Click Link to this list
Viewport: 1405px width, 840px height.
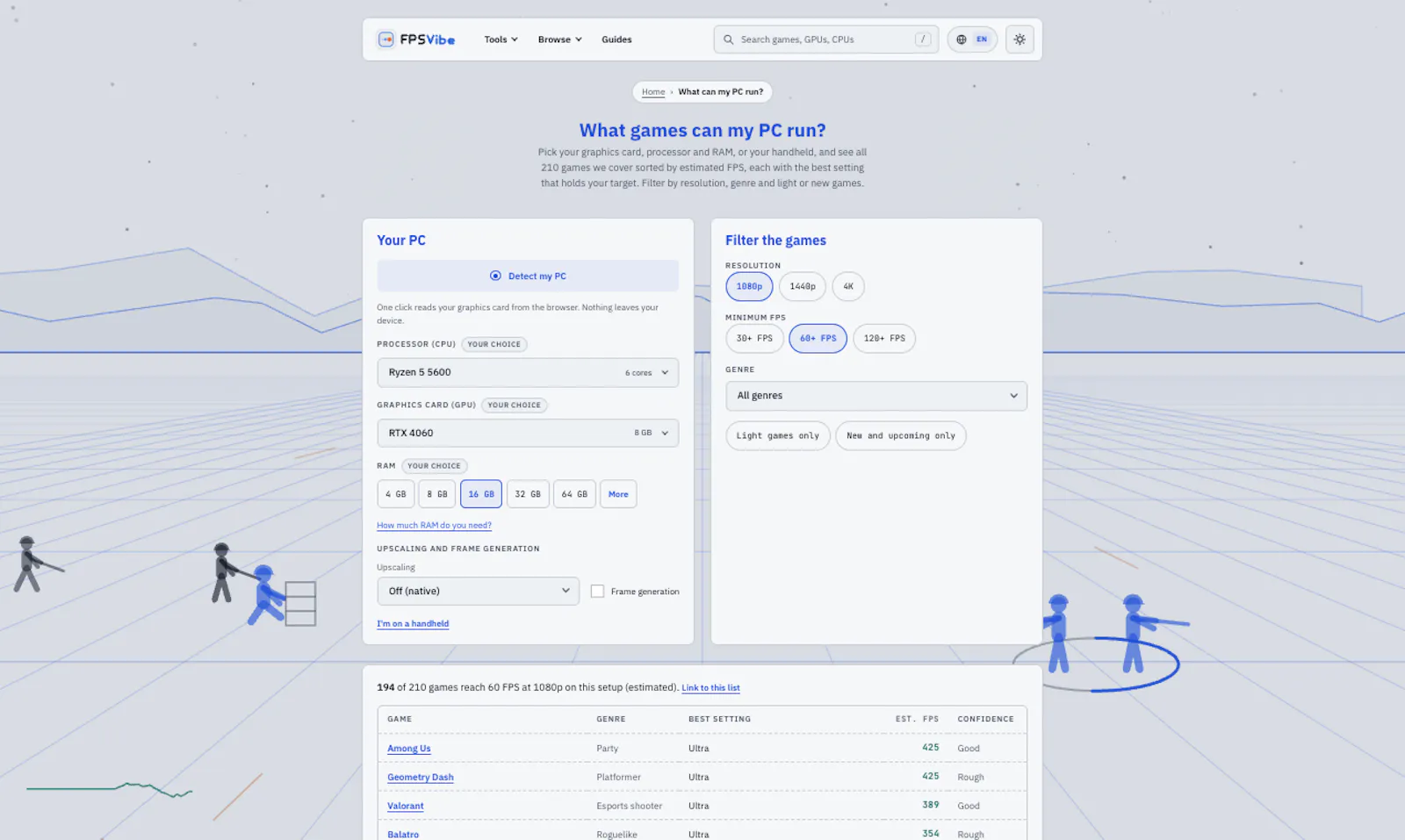point(710,688)
